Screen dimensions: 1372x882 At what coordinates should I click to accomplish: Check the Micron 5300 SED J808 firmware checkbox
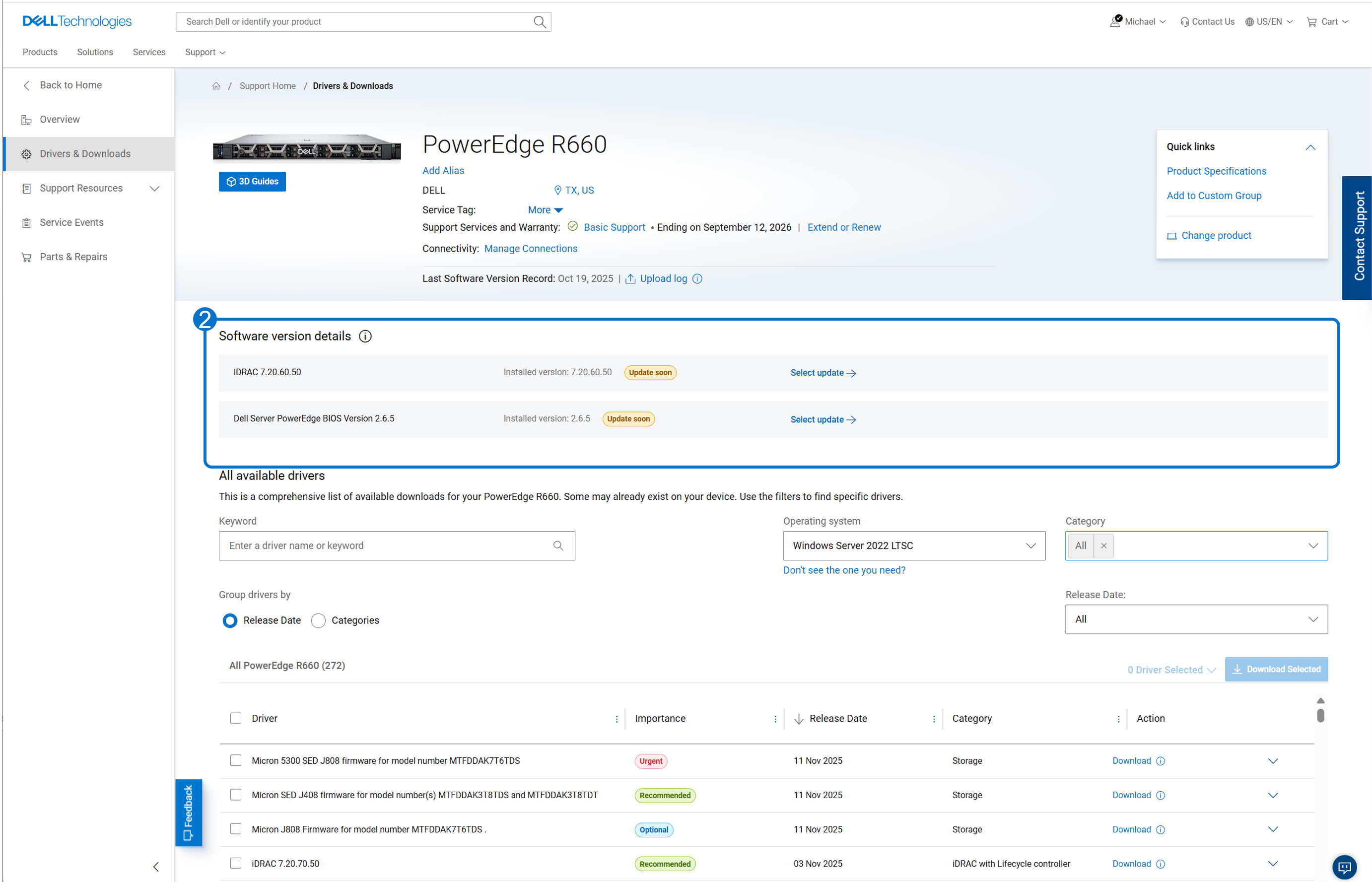pyautogui.click(x=235, y=760)
